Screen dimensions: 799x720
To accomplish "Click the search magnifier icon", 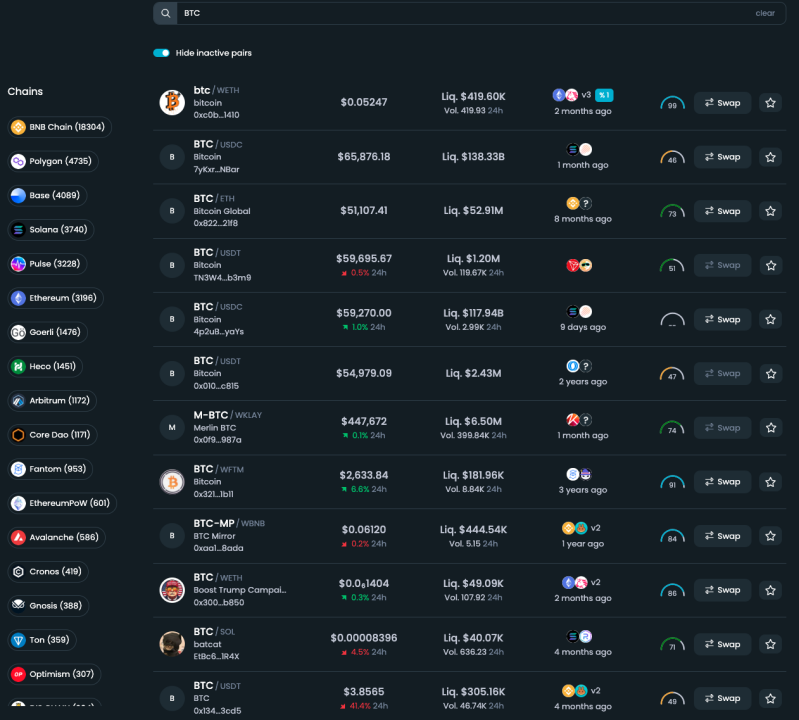I will point(166,13).
